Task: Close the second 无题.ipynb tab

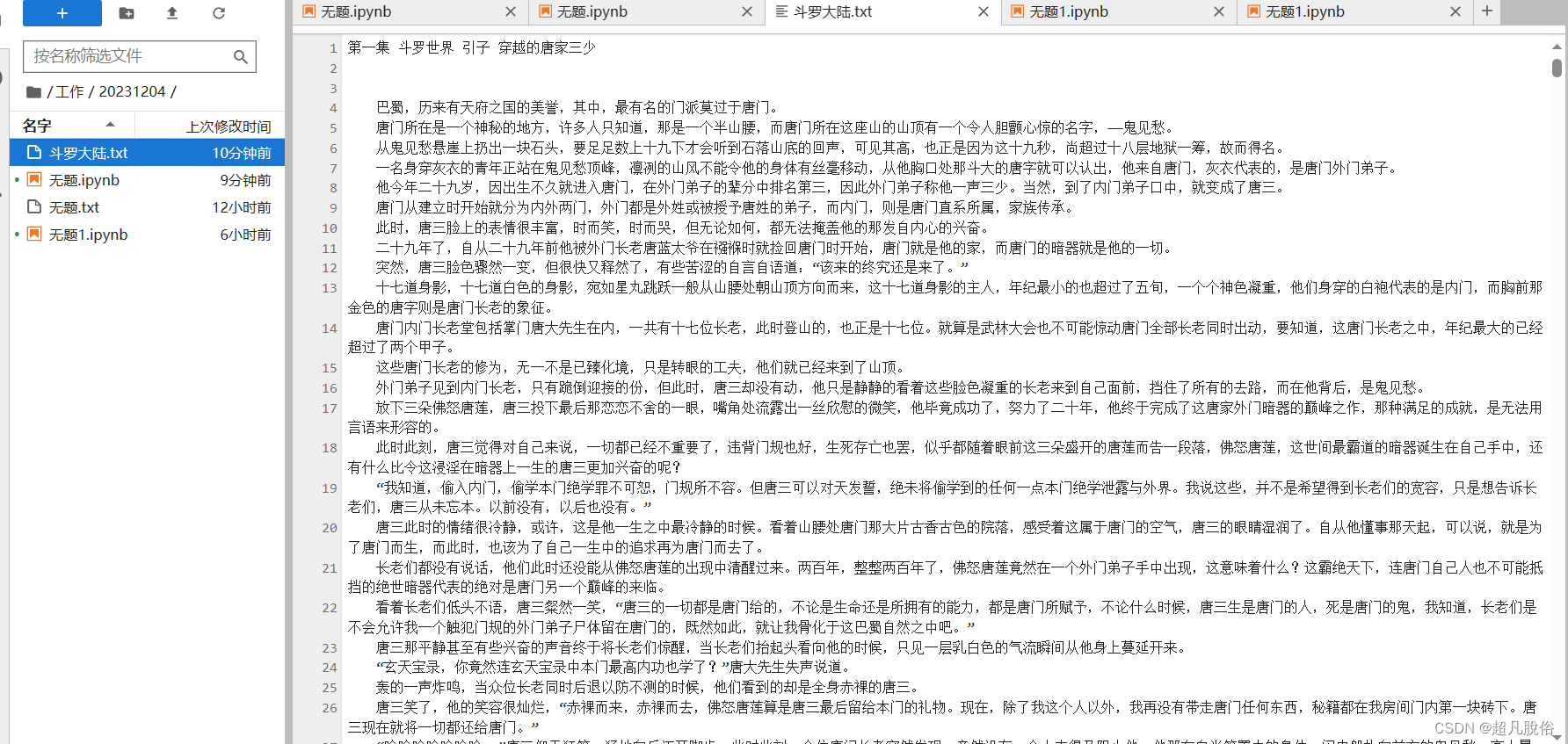Action: pos(747,11)
